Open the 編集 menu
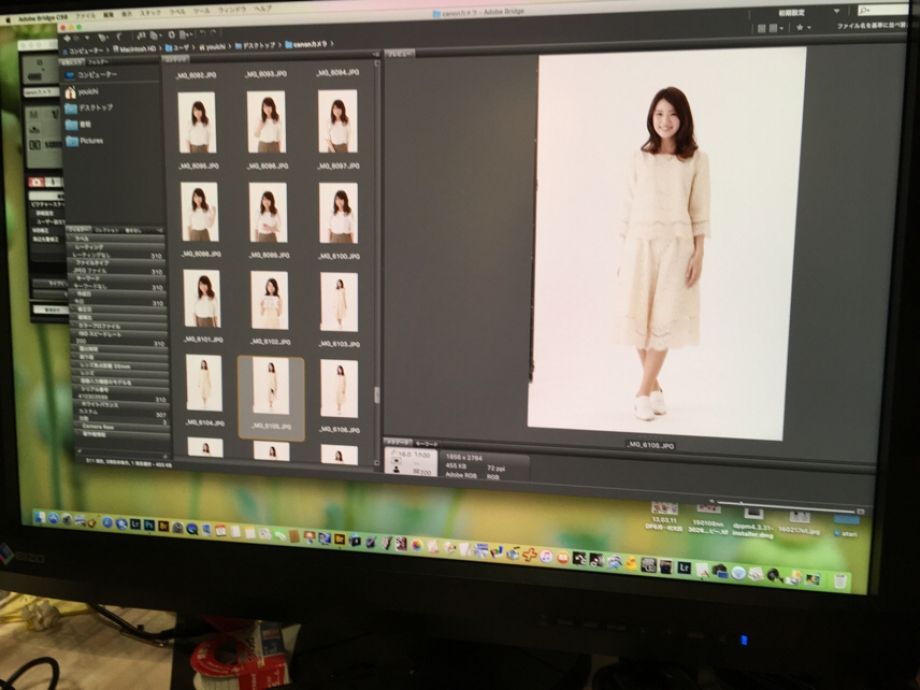920x690 pixels. (109, 15)
